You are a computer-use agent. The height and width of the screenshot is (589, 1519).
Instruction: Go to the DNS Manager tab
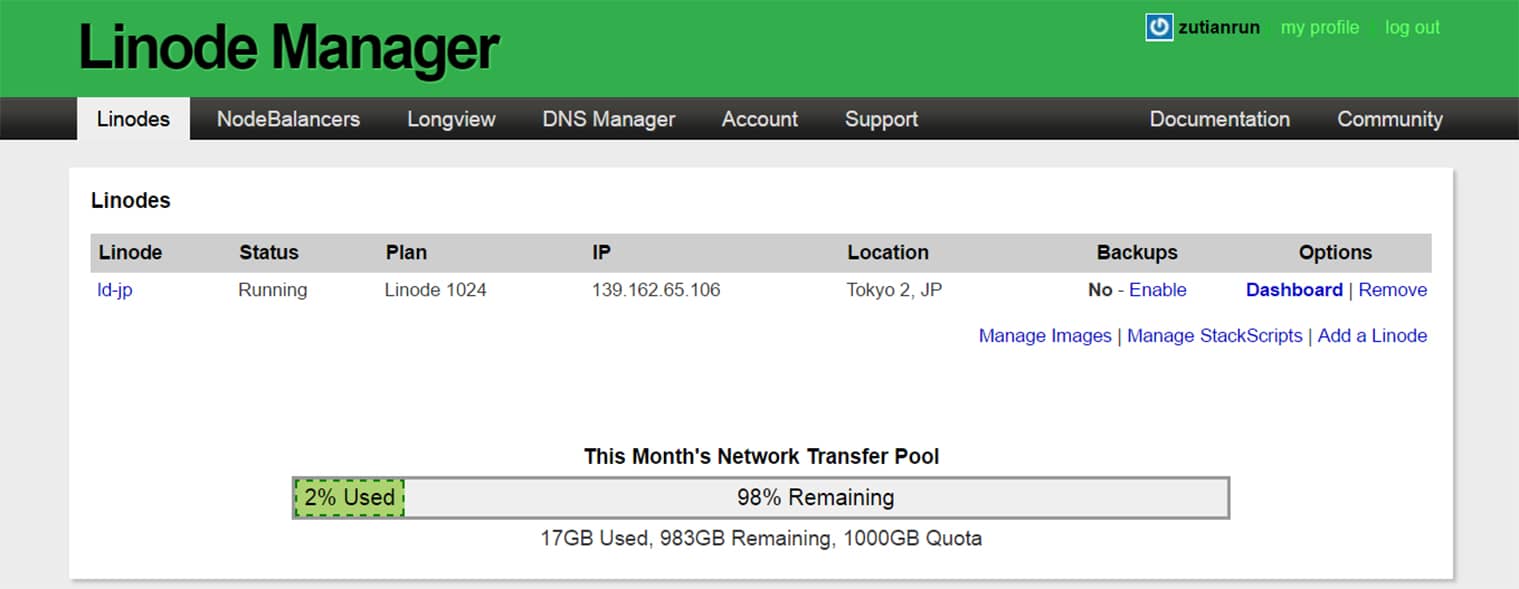pyautogui.click(x=609, y=119)
